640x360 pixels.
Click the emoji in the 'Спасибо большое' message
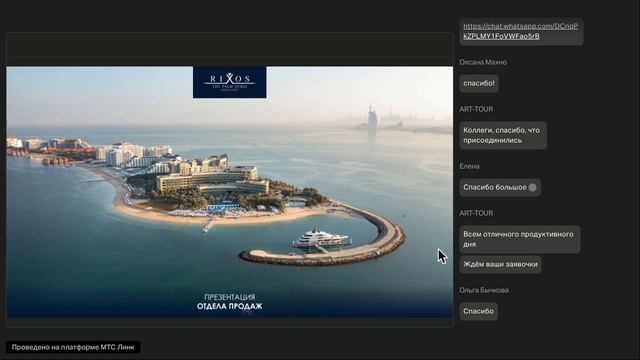[532, 187]
